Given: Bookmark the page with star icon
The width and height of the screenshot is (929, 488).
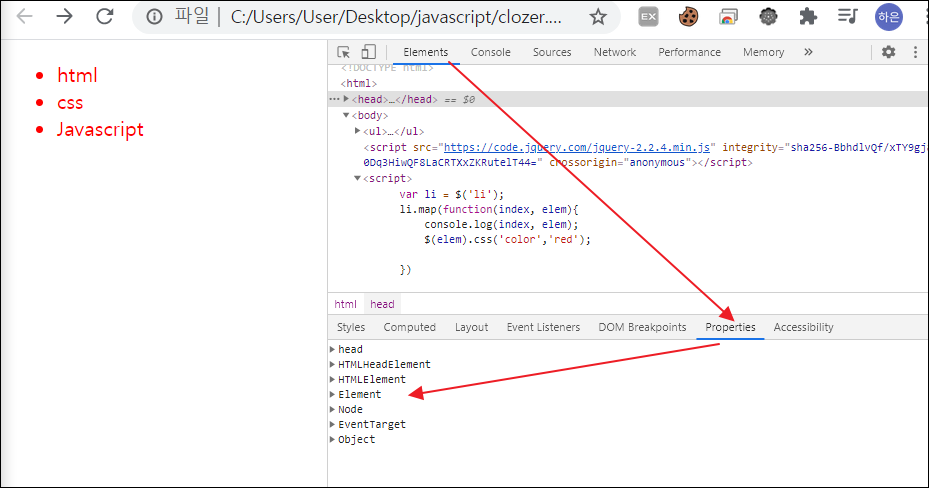Looking at the screenshot, I should 598,17.
